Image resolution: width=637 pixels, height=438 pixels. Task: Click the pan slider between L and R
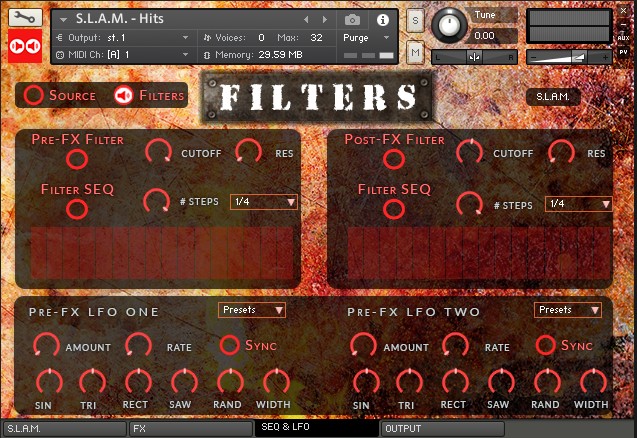point(474,57)
